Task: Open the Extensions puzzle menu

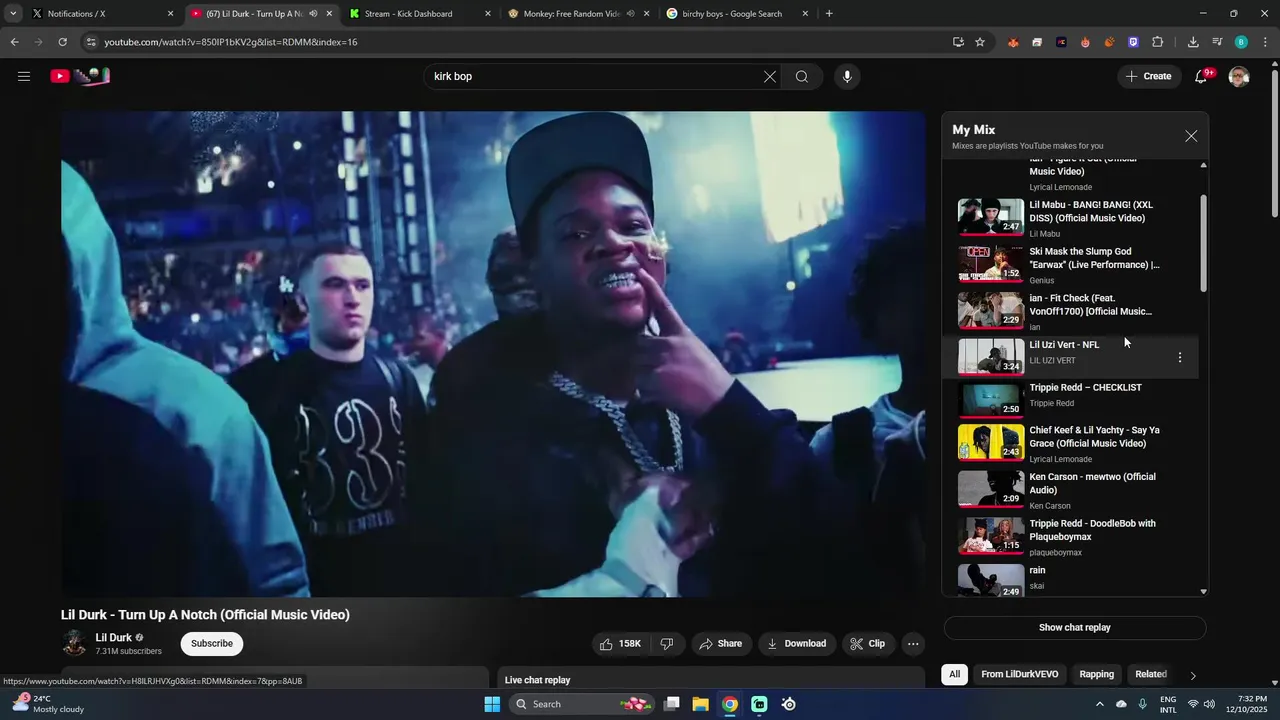Action: pyautogui.click(x=1158, y=42)
